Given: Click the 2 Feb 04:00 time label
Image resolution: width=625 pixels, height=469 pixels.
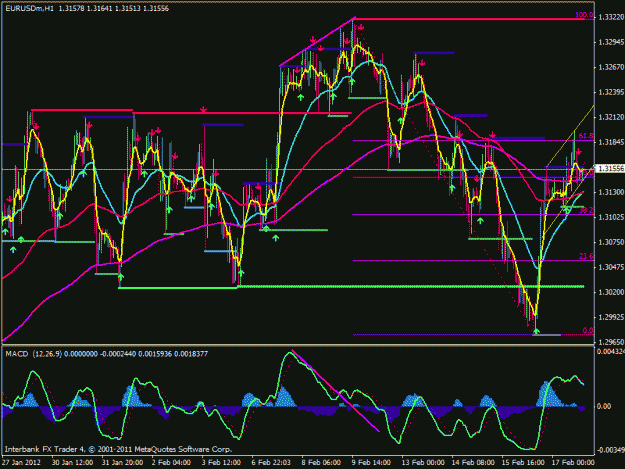Looking at the screenshot, I should (x=171, y=463).
